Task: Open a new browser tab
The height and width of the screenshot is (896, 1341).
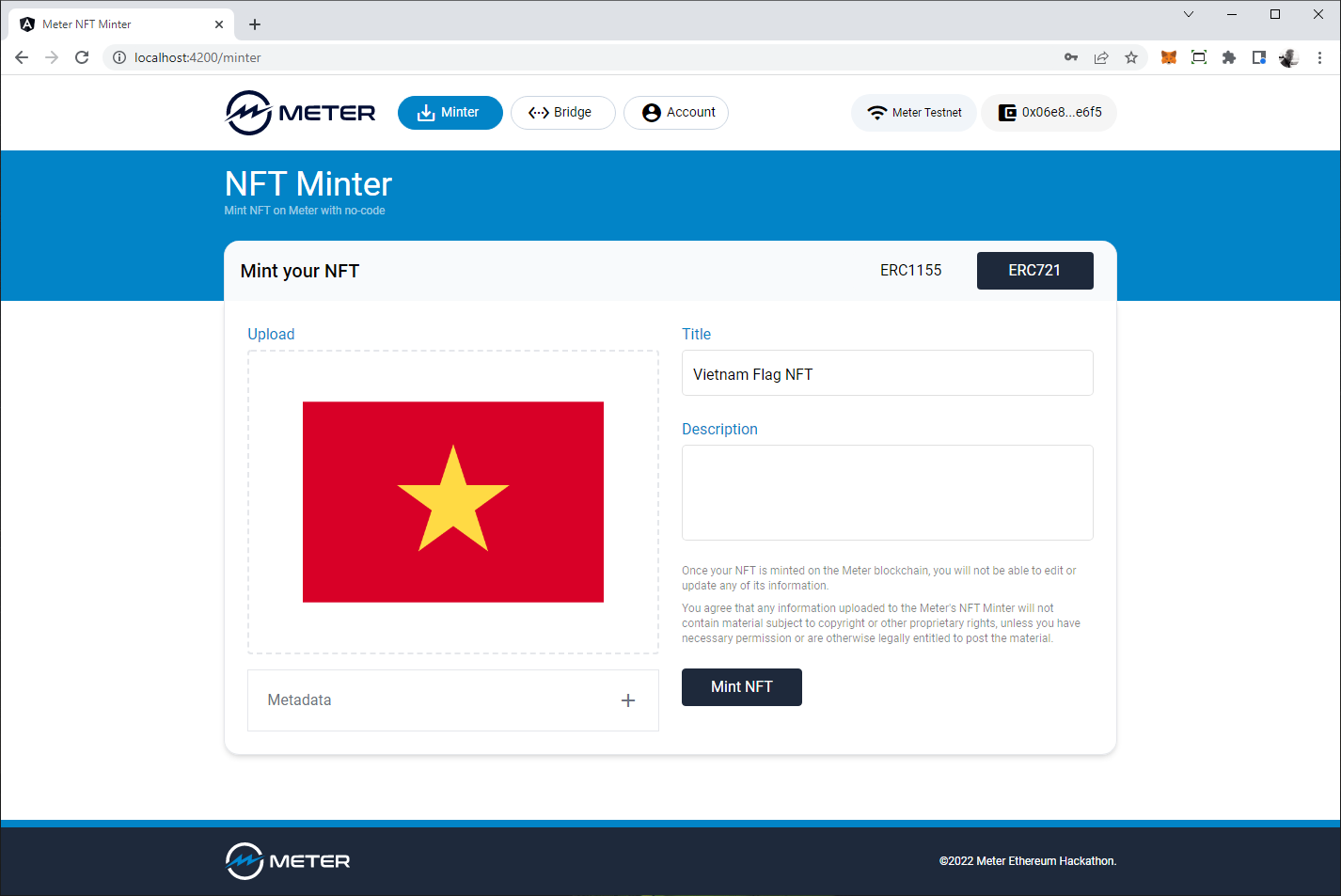Action: click(x=255, y=24)
